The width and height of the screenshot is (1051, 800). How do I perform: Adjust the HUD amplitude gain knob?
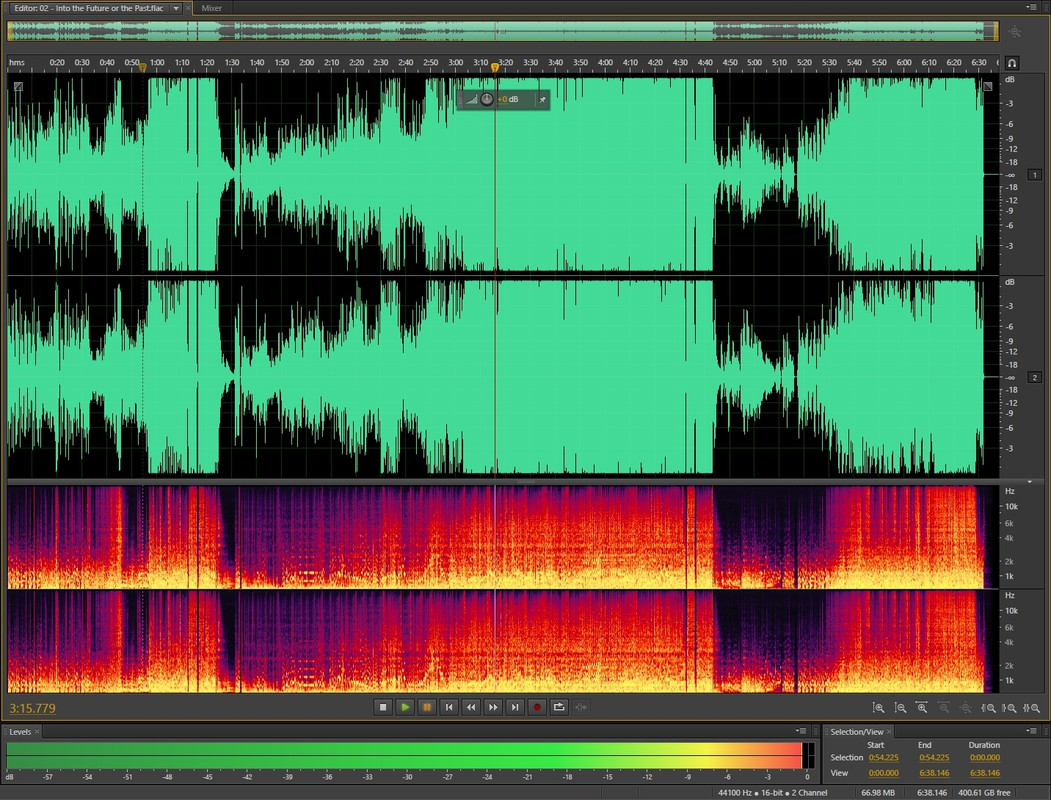click(487, 99)
